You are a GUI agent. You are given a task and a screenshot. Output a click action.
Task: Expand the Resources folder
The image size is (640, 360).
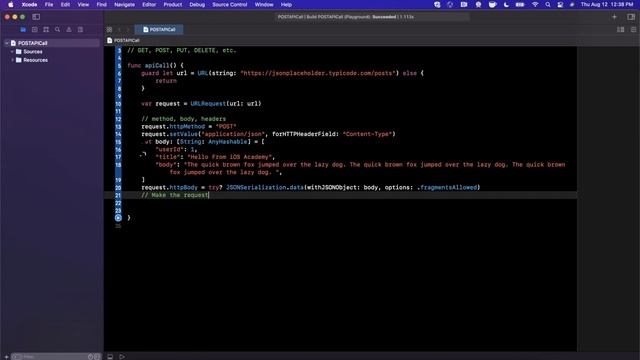tap(12, 60)
